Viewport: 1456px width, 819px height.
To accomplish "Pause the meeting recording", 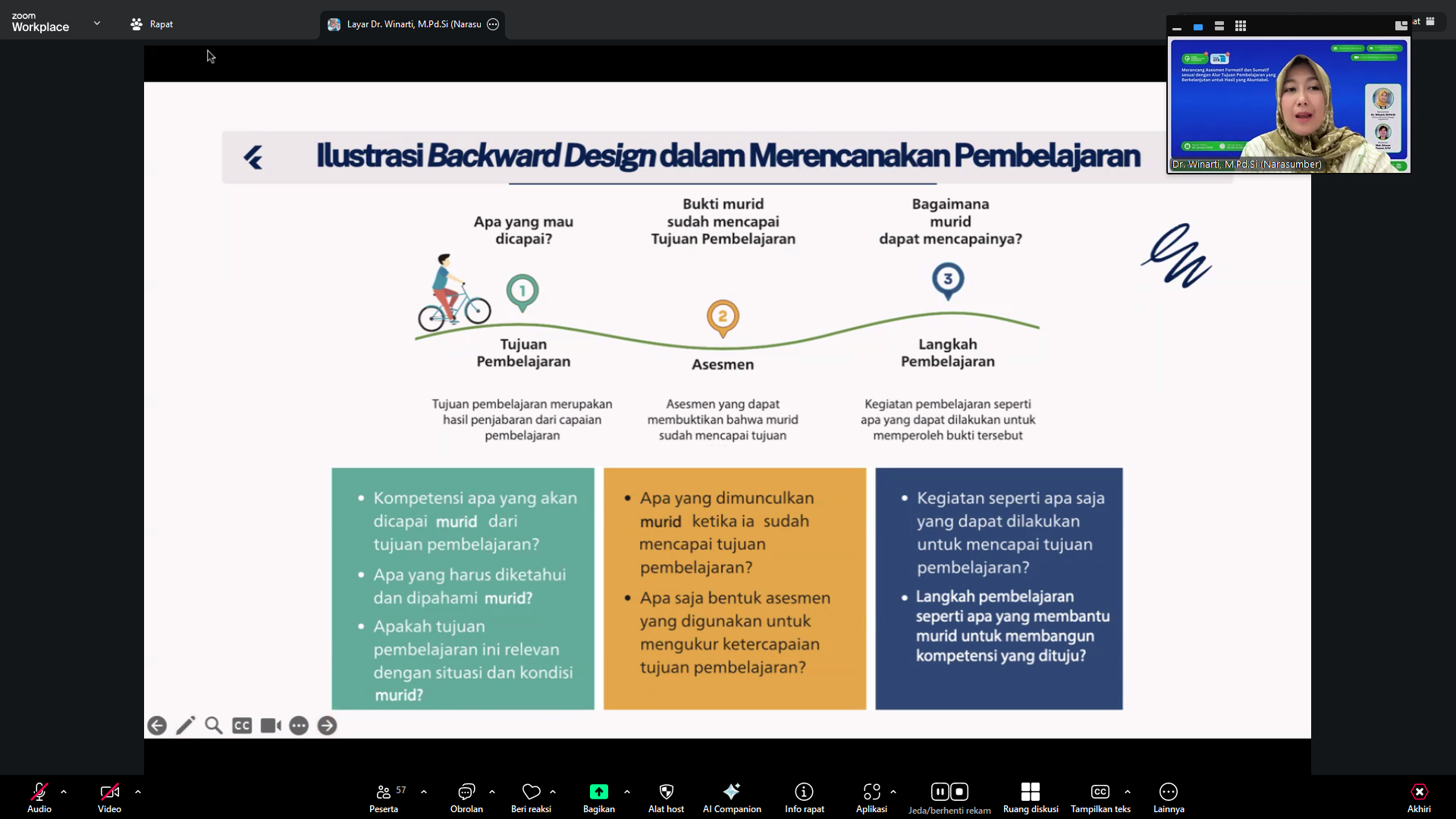I will pos(940,792).
